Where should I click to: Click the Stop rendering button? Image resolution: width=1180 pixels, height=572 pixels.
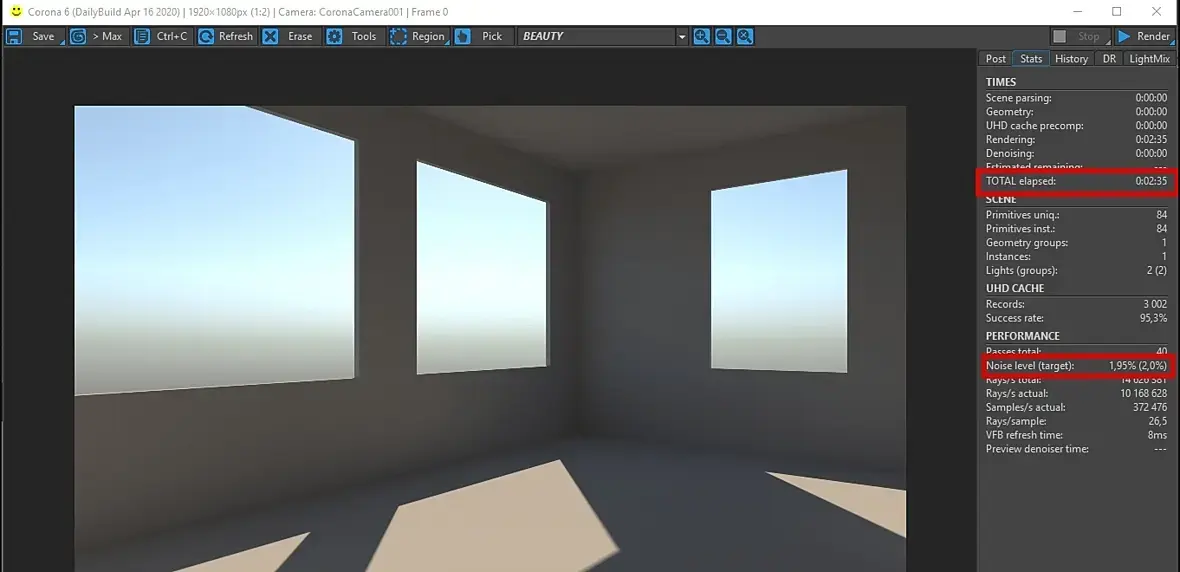coord(1080,36)
